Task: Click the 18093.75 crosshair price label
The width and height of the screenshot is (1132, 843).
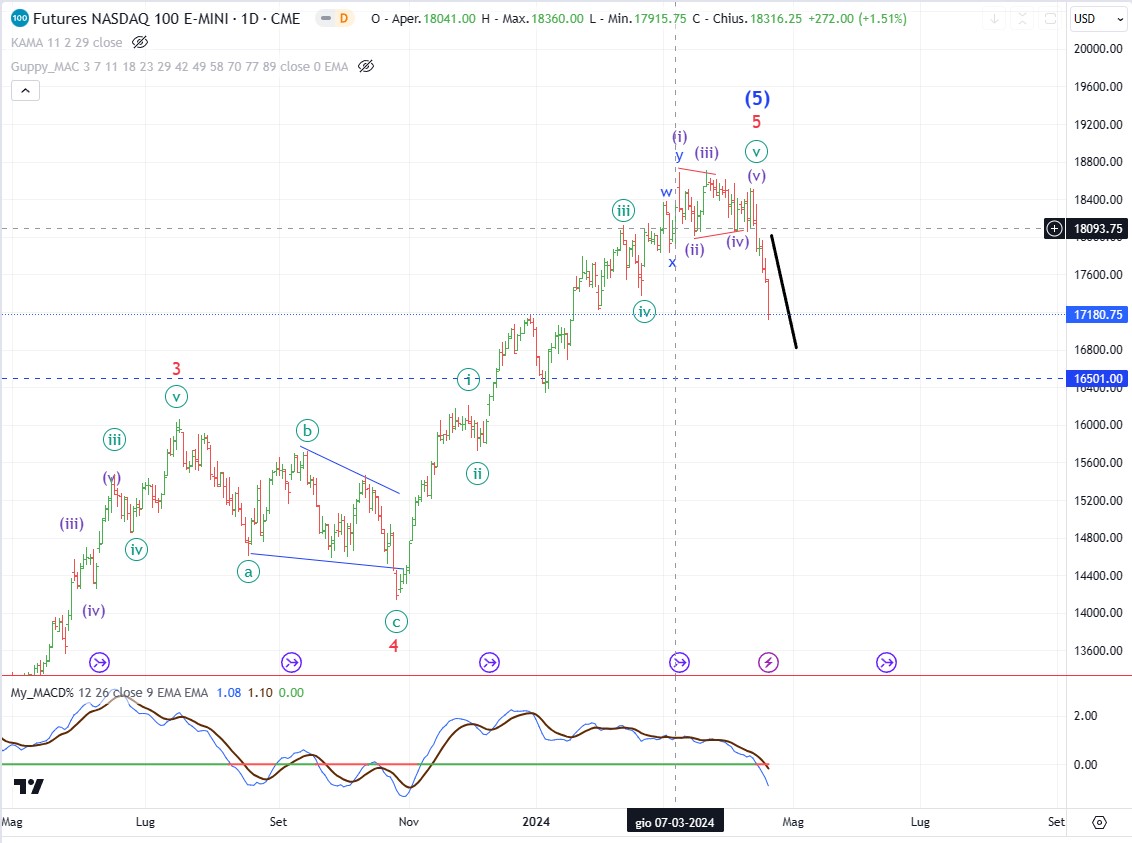Action: tap(1097, 229)
